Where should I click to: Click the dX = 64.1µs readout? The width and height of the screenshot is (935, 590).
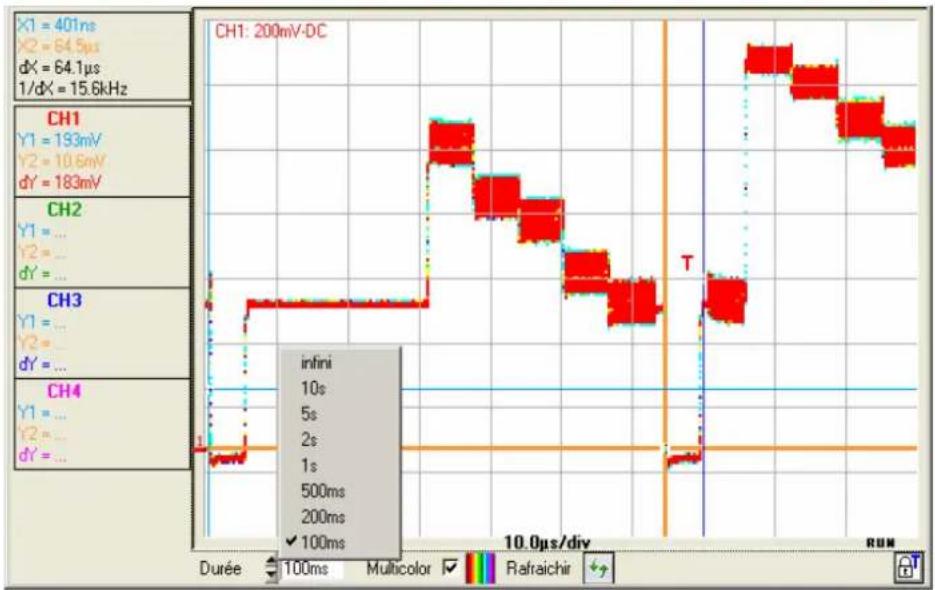[x=59, y=67]
